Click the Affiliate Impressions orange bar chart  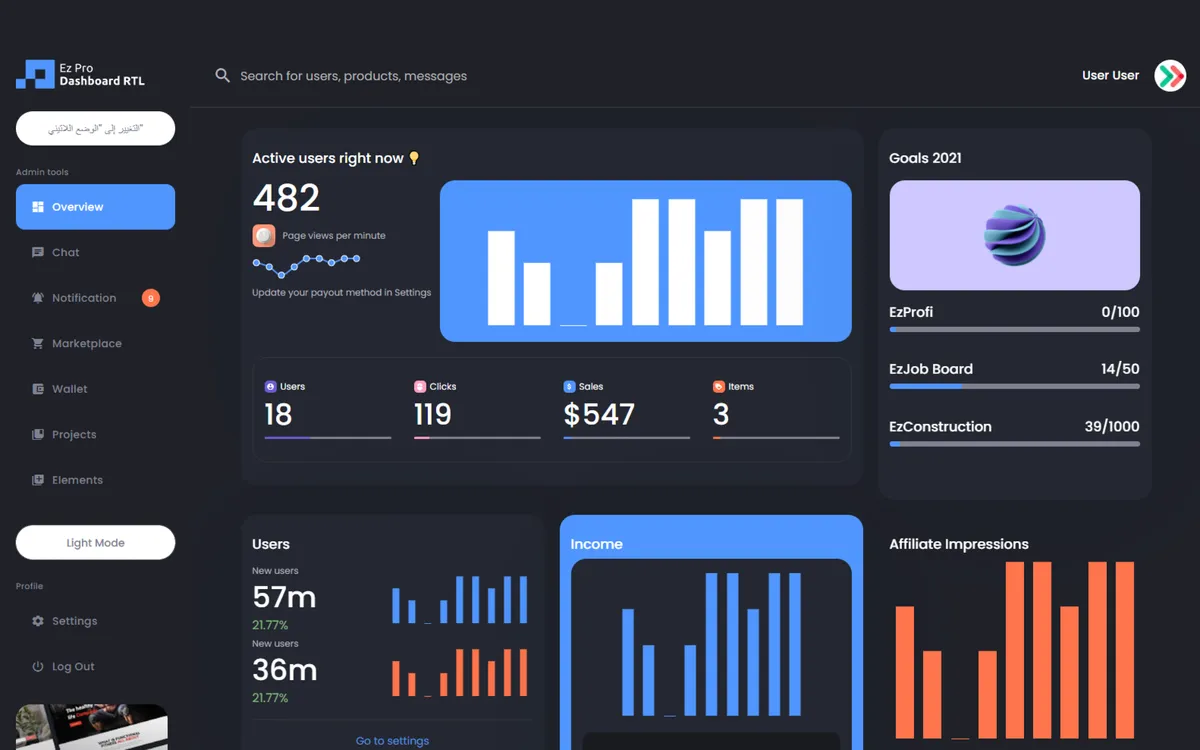[x=1014, y=650]
